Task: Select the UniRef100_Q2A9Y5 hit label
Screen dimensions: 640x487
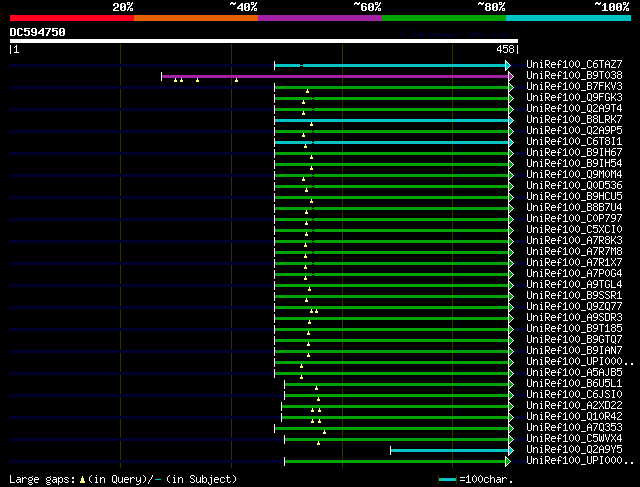Action: click(574, 449)
